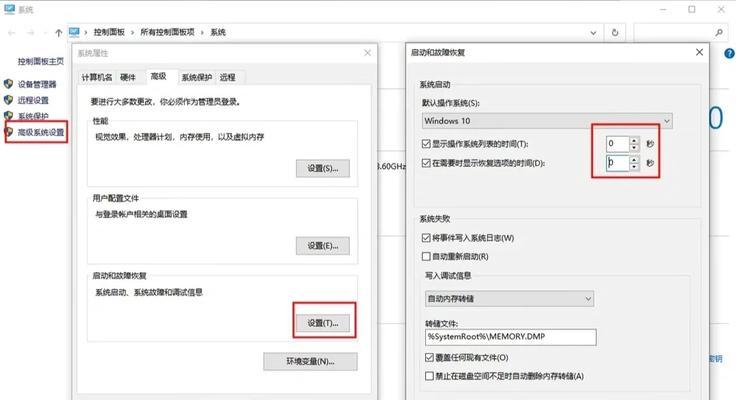The image size is (736, 400).
Task: Switch to 远程 tab
Action: (x=228, y=77)
